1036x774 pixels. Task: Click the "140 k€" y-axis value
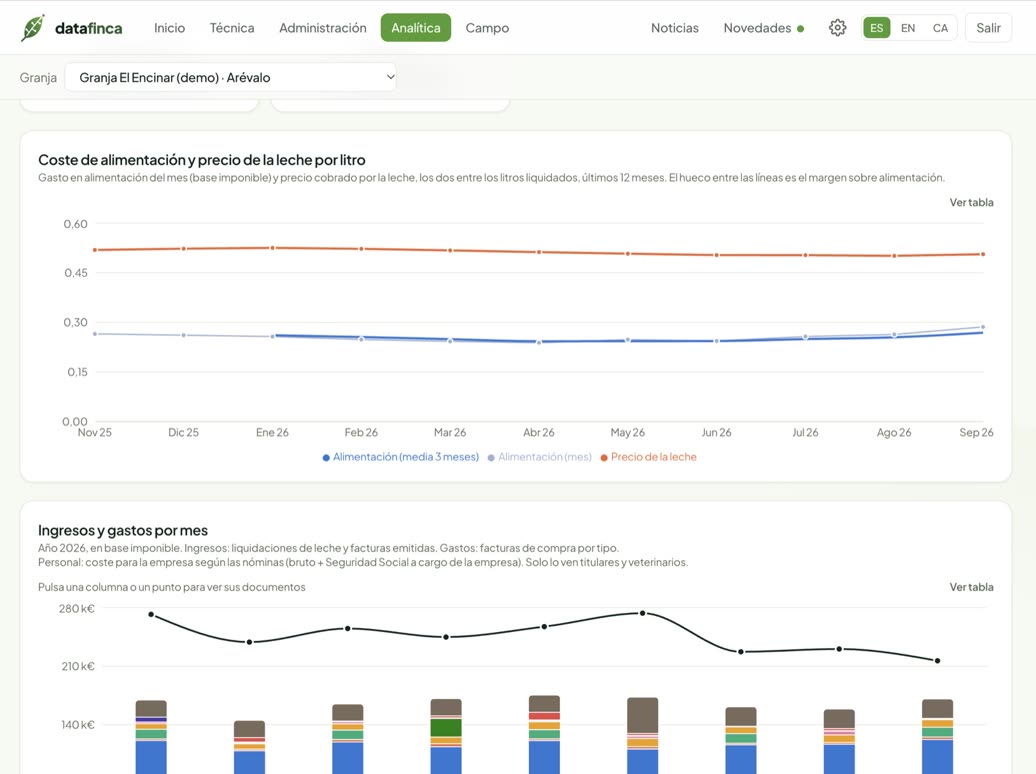click(x=78, y=725)
